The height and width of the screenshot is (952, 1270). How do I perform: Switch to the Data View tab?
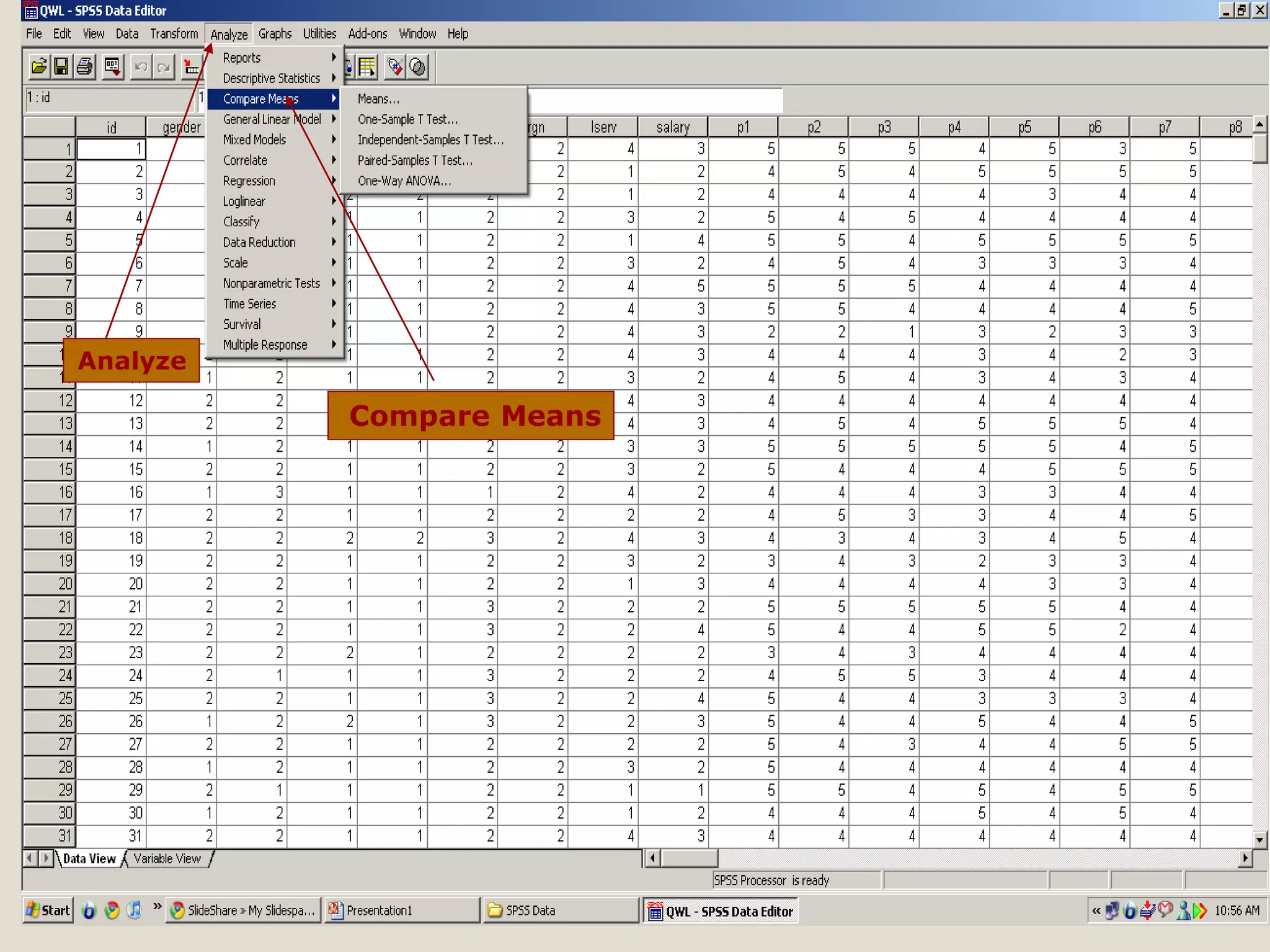[89, 858]
